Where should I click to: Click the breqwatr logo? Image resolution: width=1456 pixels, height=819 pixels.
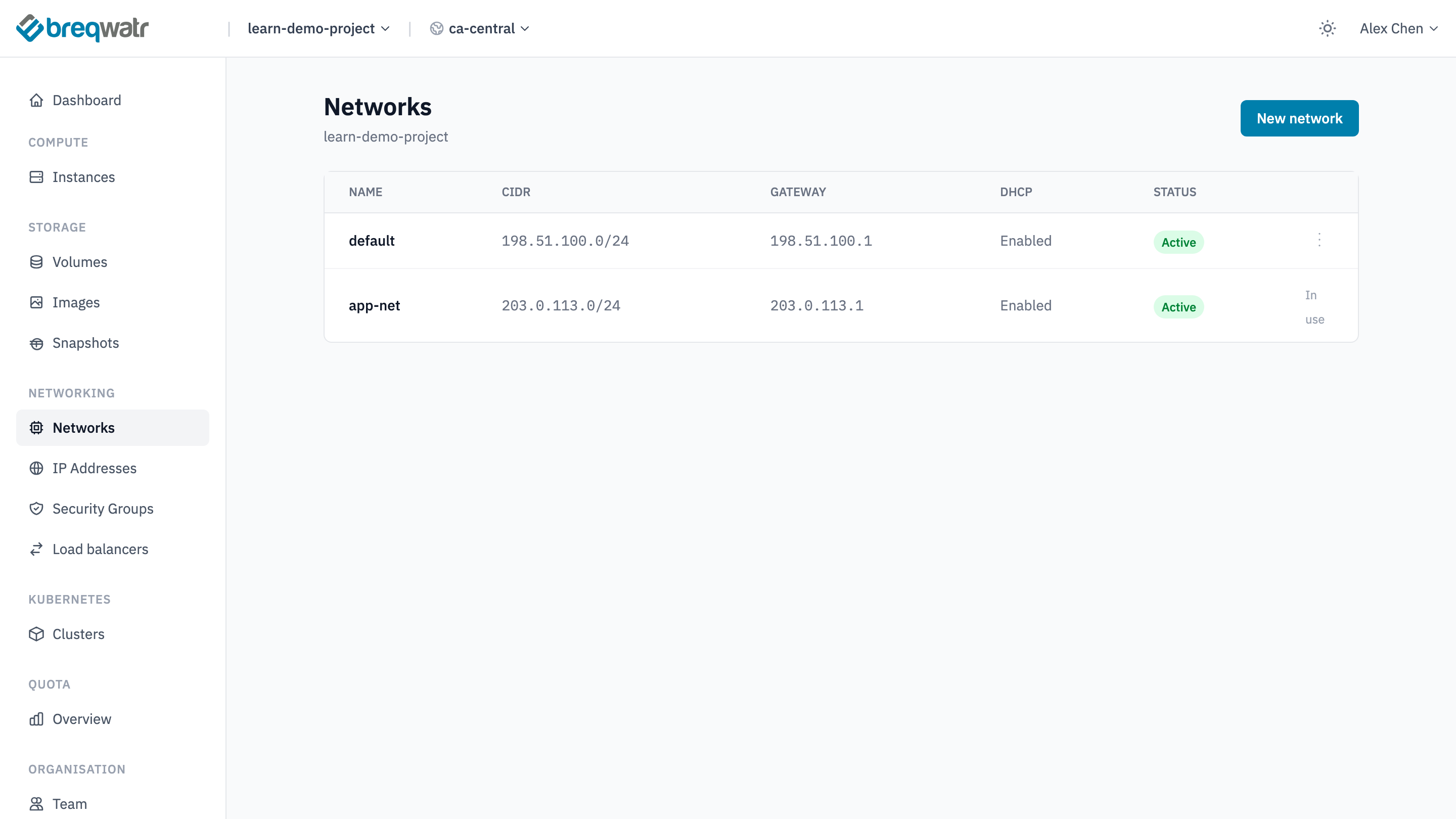[82, 28]
